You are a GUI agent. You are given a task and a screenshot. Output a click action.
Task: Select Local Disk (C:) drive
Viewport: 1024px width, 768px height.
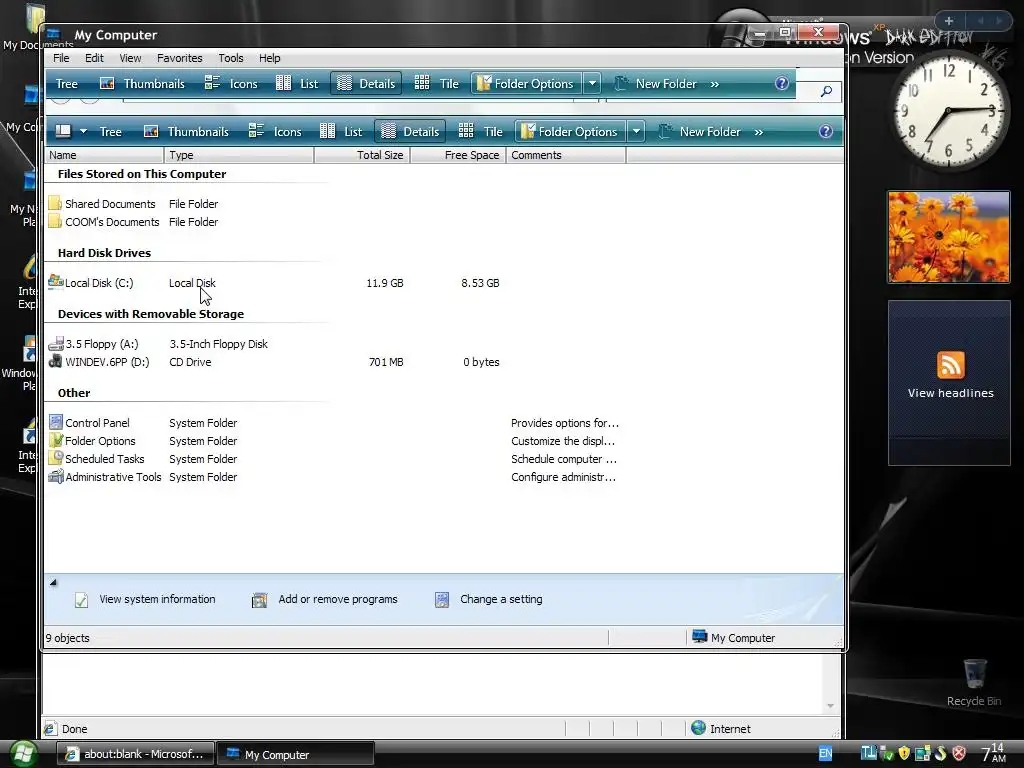click(x=91, y=283)
